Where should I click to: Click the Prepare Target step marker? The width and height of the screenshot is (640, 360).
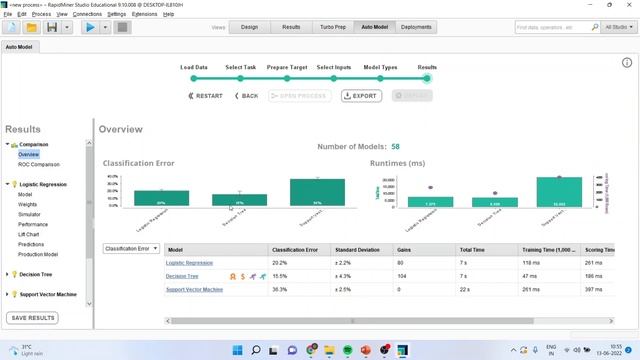[287, 78]
